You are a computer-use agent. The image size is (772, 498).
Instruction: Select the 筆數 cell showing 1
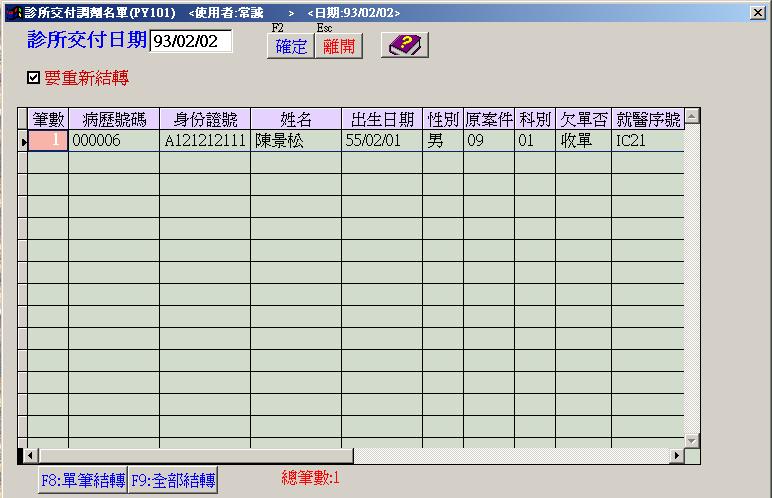coord(48,141)
